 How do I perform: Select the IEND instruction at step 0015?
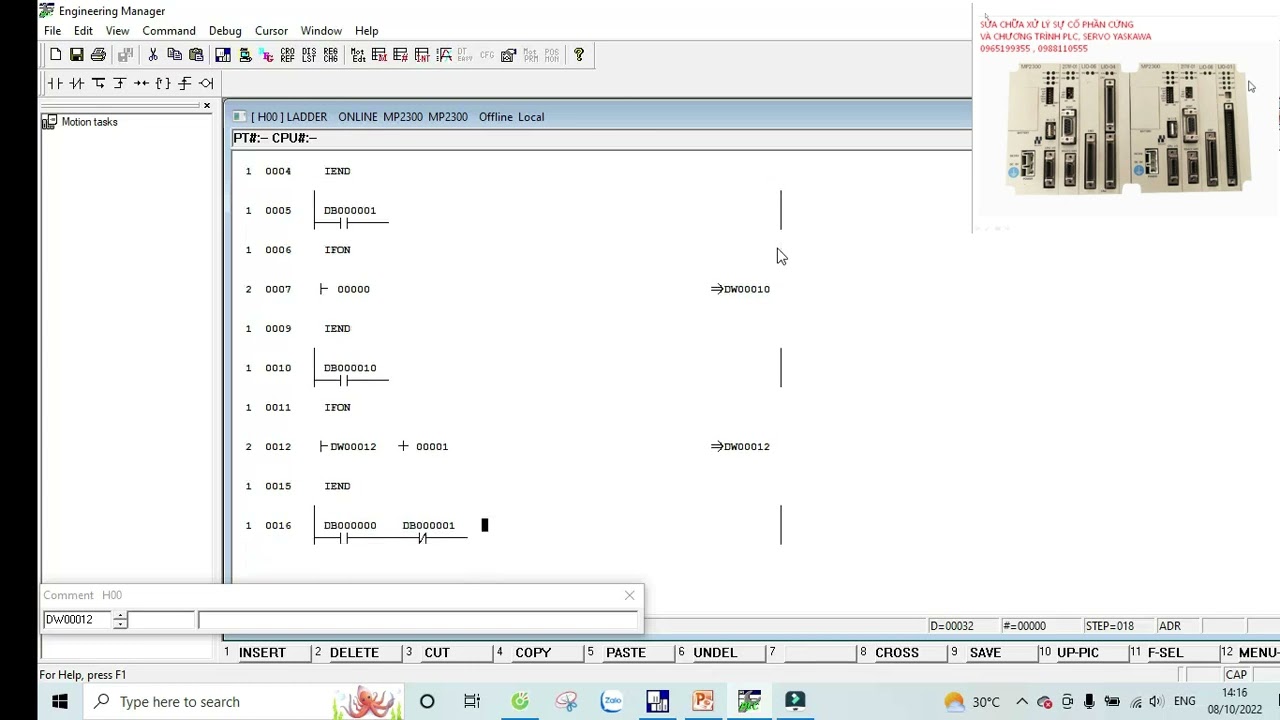pos(337,486)
